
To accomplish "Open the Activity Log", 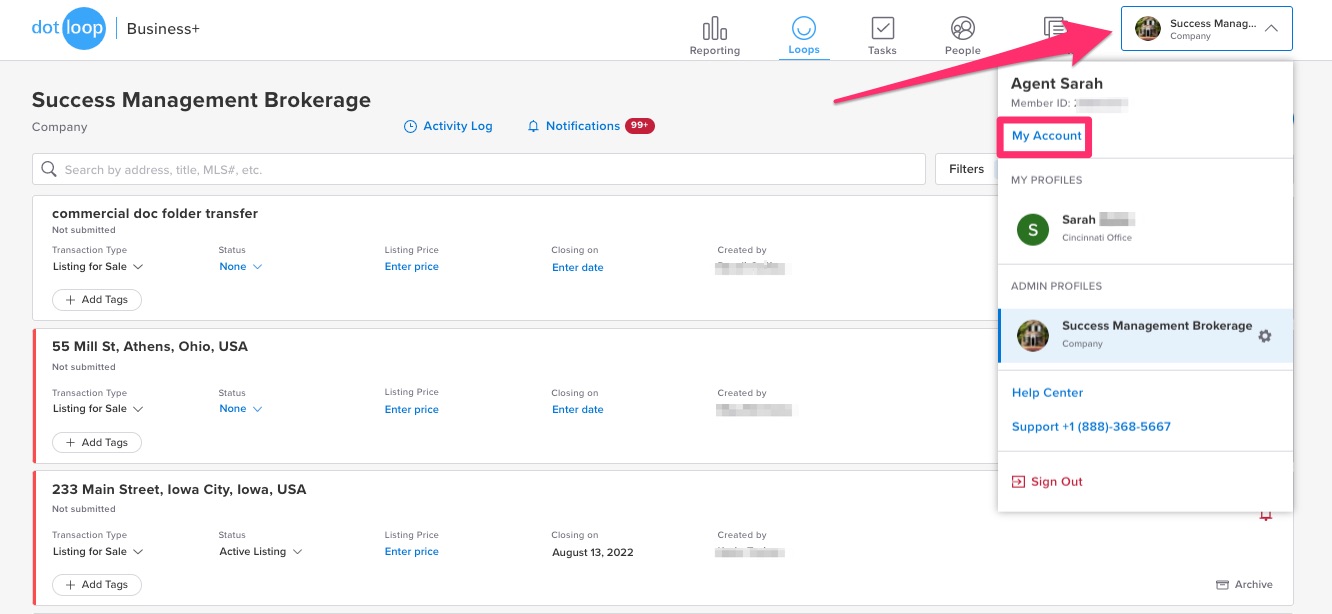I will pos(448,126).
